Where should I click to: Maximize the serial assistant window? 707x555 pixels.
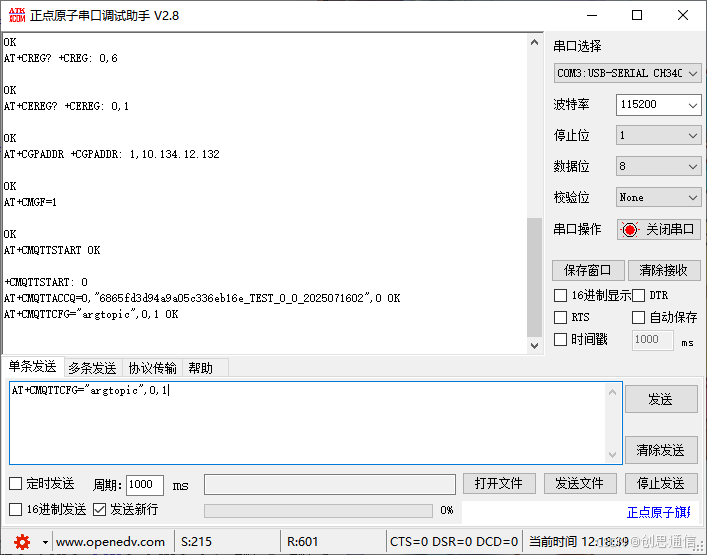point(637,15)
